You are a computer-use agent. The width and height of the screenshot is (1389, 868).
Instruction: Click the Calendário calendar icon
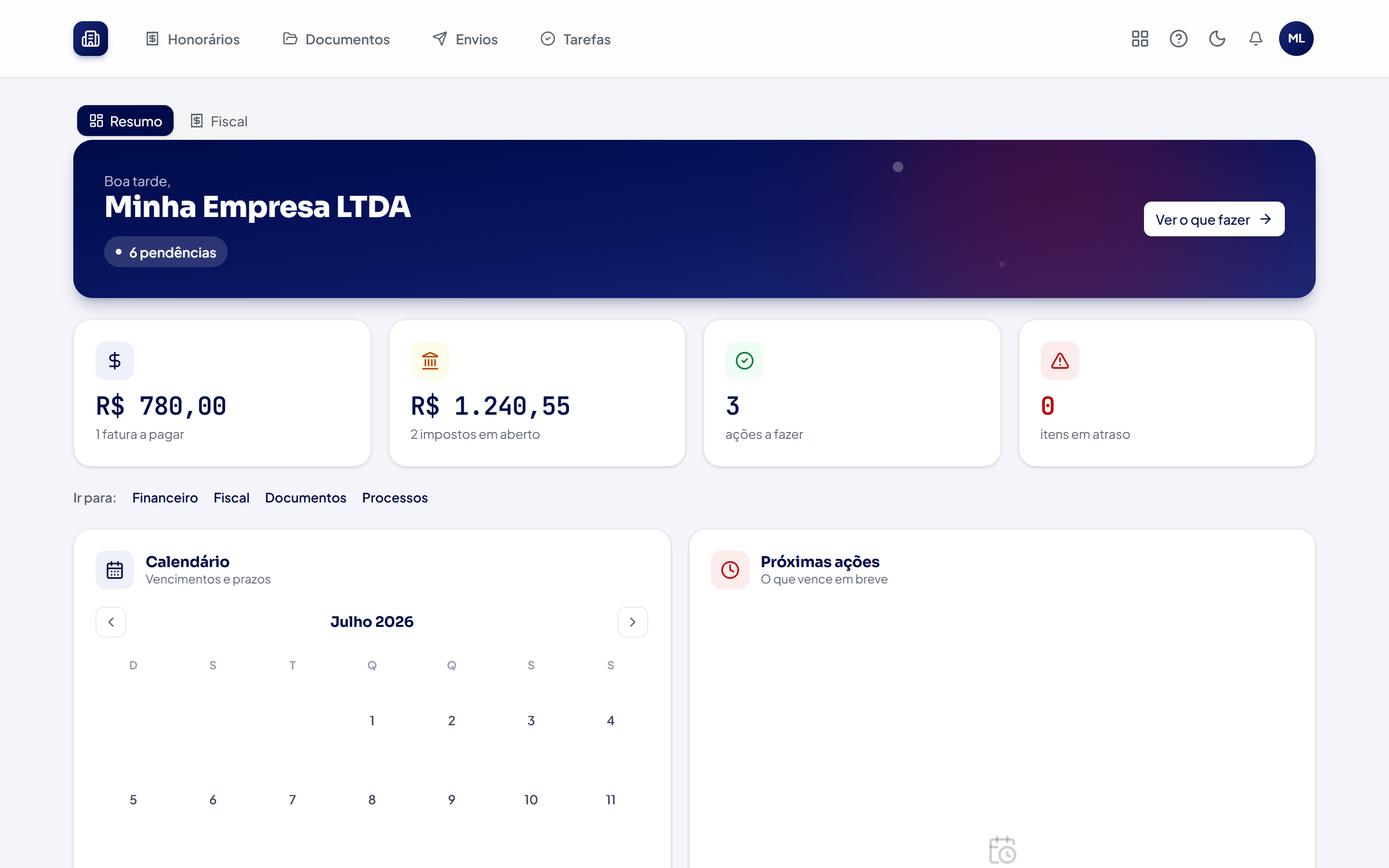(115, 570)
